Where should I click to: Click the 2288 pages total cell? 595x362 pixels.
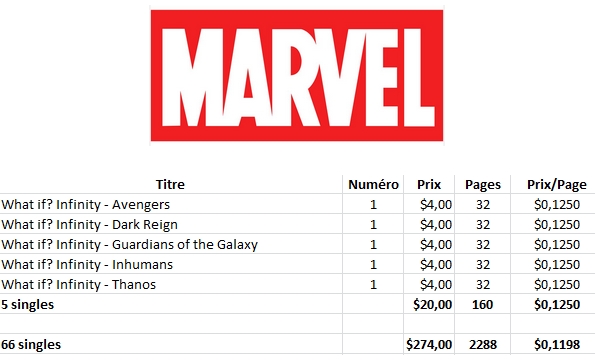(483, 344)
